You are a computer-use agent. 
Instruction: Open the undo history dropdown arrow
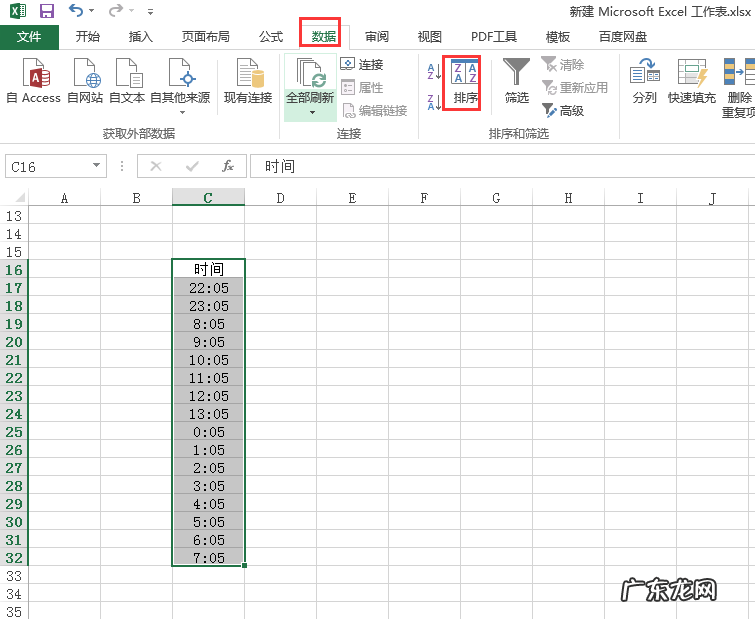click(x=91, y=11)
